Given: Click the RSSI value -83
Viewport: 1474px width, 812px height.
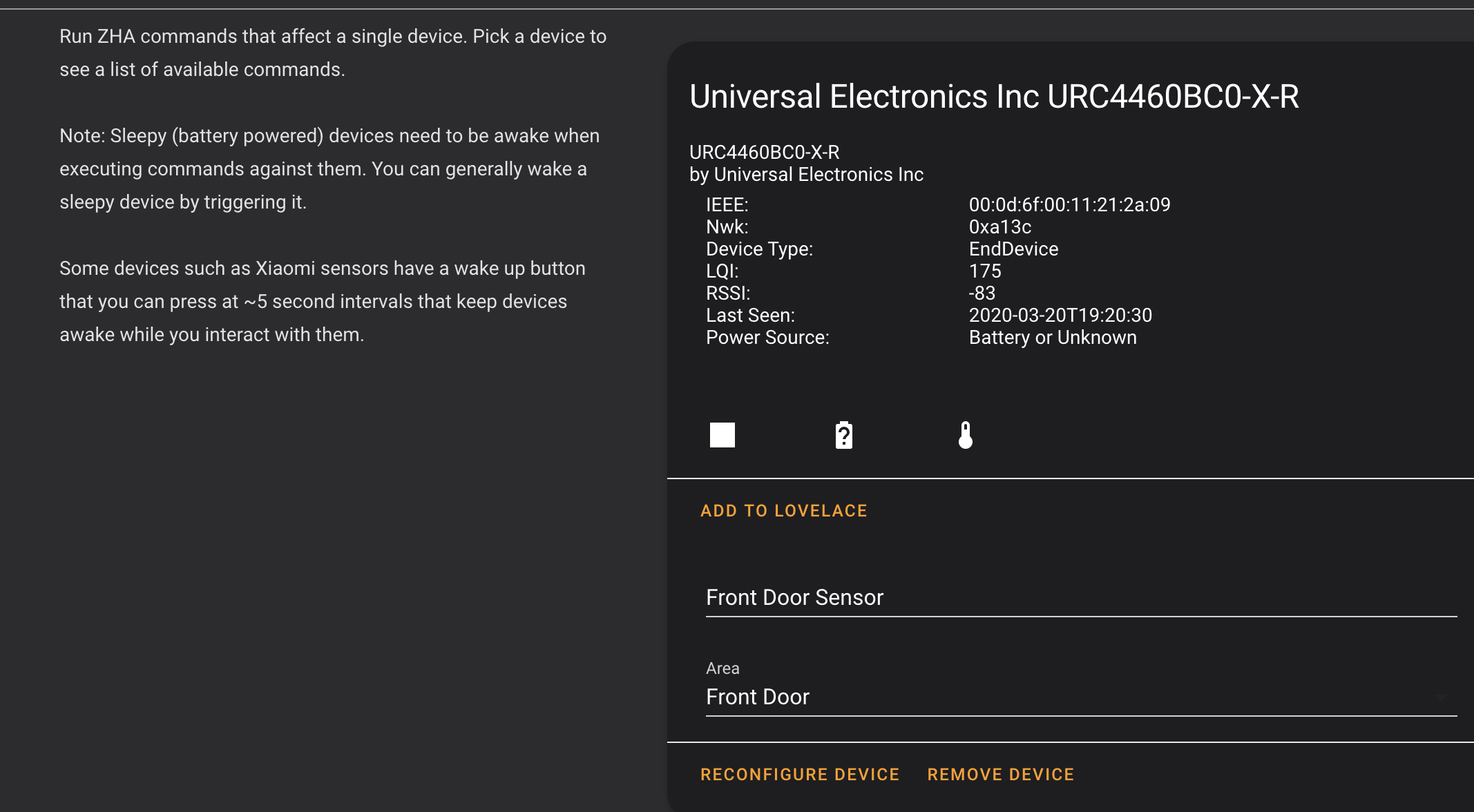Looking at the screenshot, I should (x=983, y=293).
